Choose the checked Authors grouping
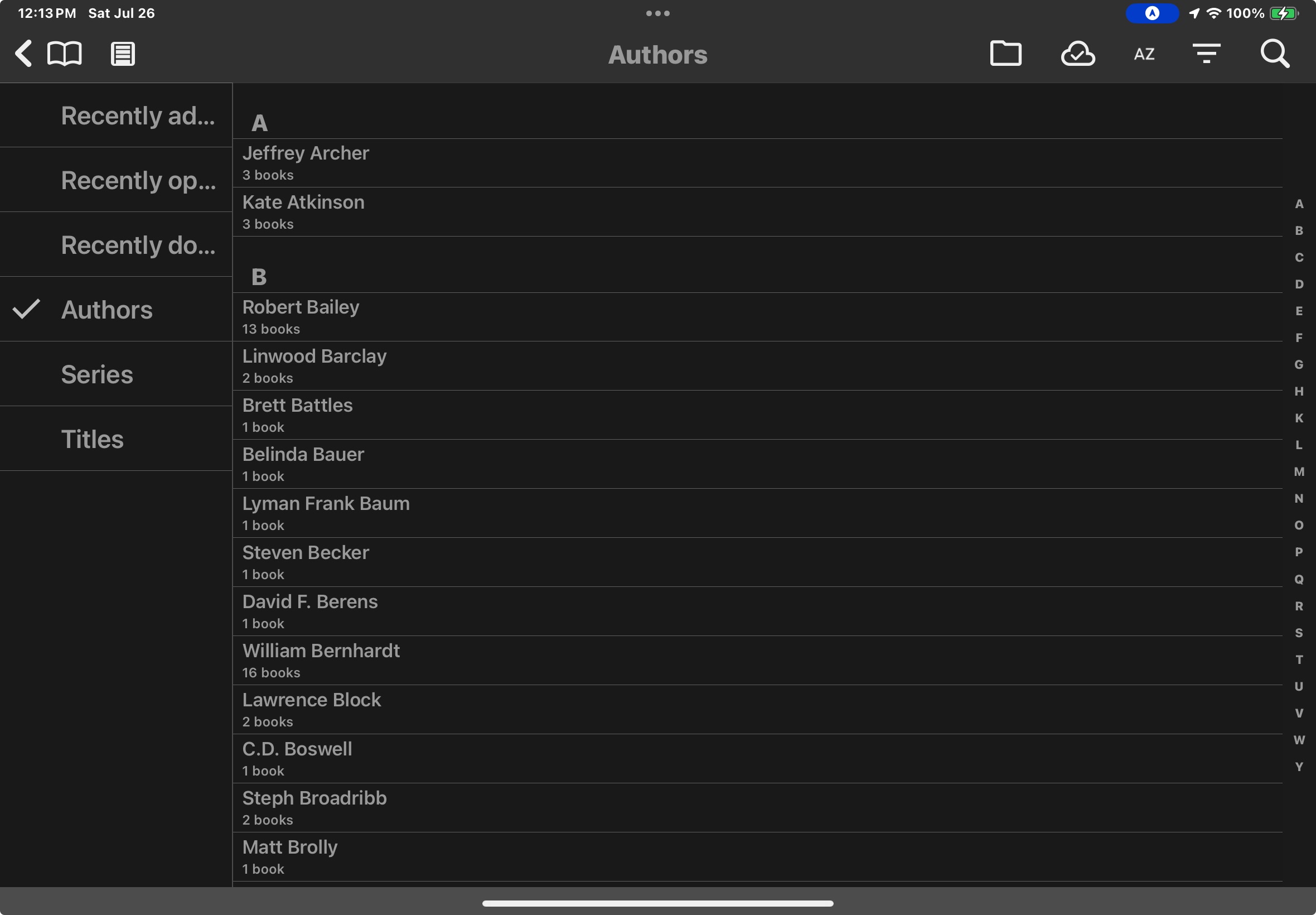The width and height of the screenshot is (1316, 915). coord(107,310)
